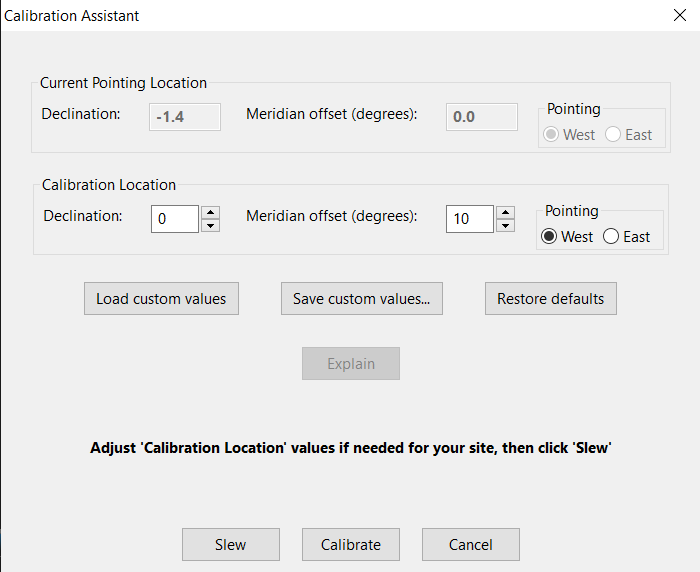The height and width of the screenshot is (572, 700).
Task: Start the Slew to calibration location
Action: pyautogui.click(x=231, y=544)
